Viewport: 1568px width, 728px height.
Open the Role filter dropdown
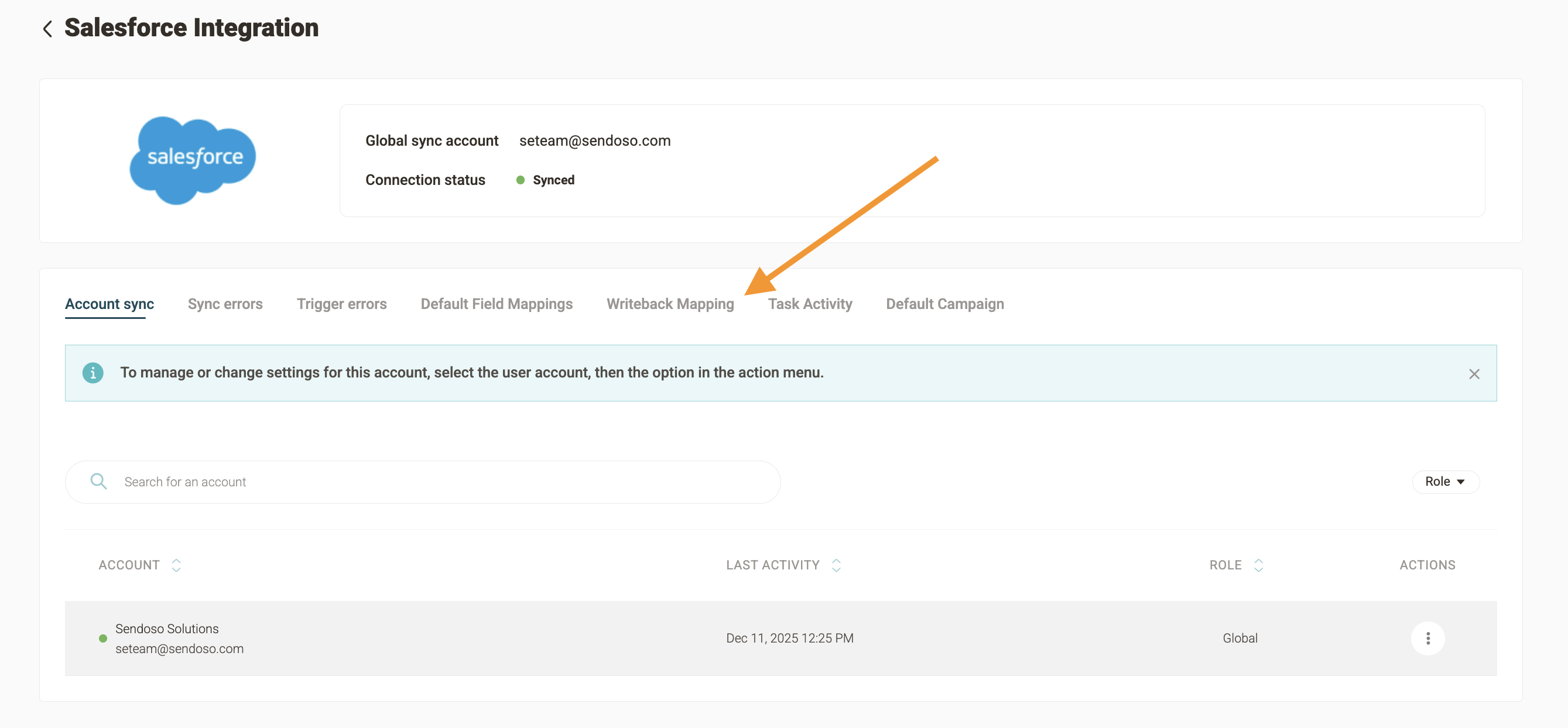point(1445,482)
